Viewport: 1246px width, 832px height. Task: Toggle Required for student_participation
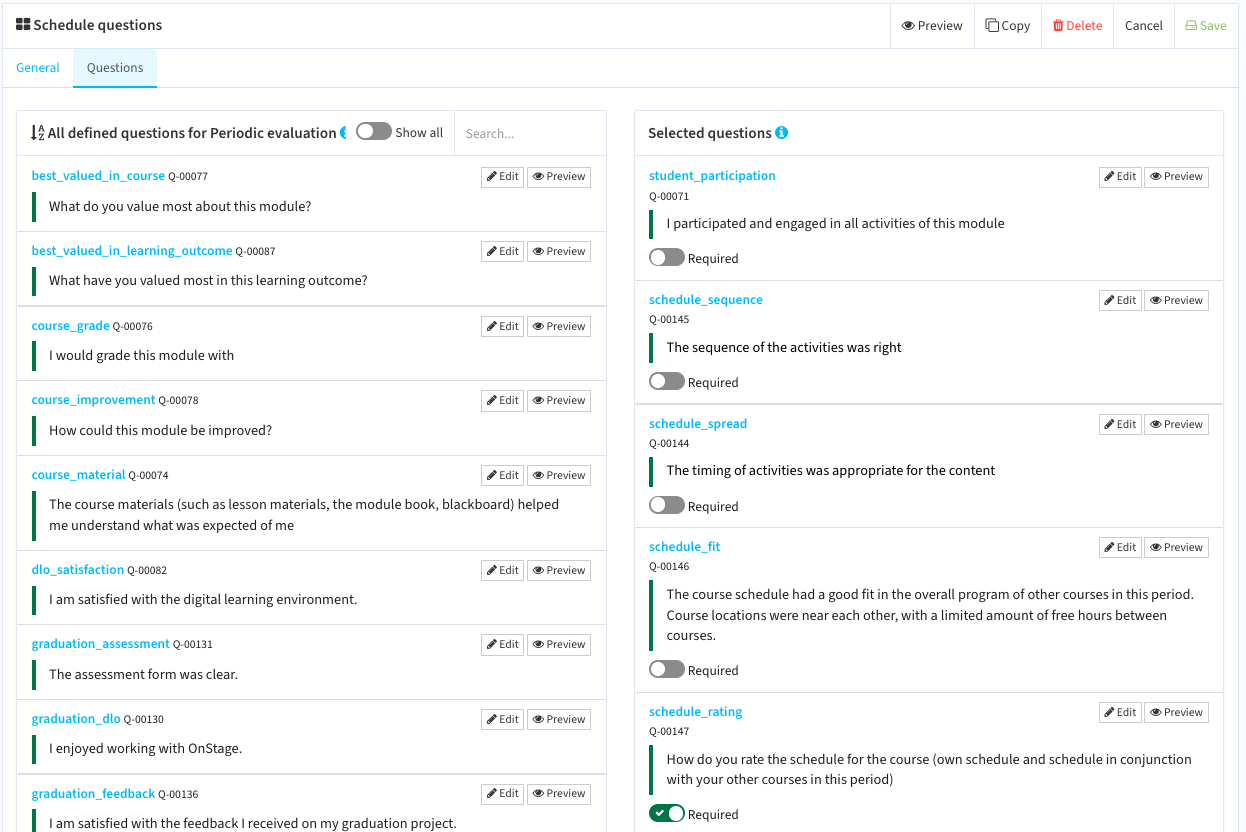click(x=667, y=258)
